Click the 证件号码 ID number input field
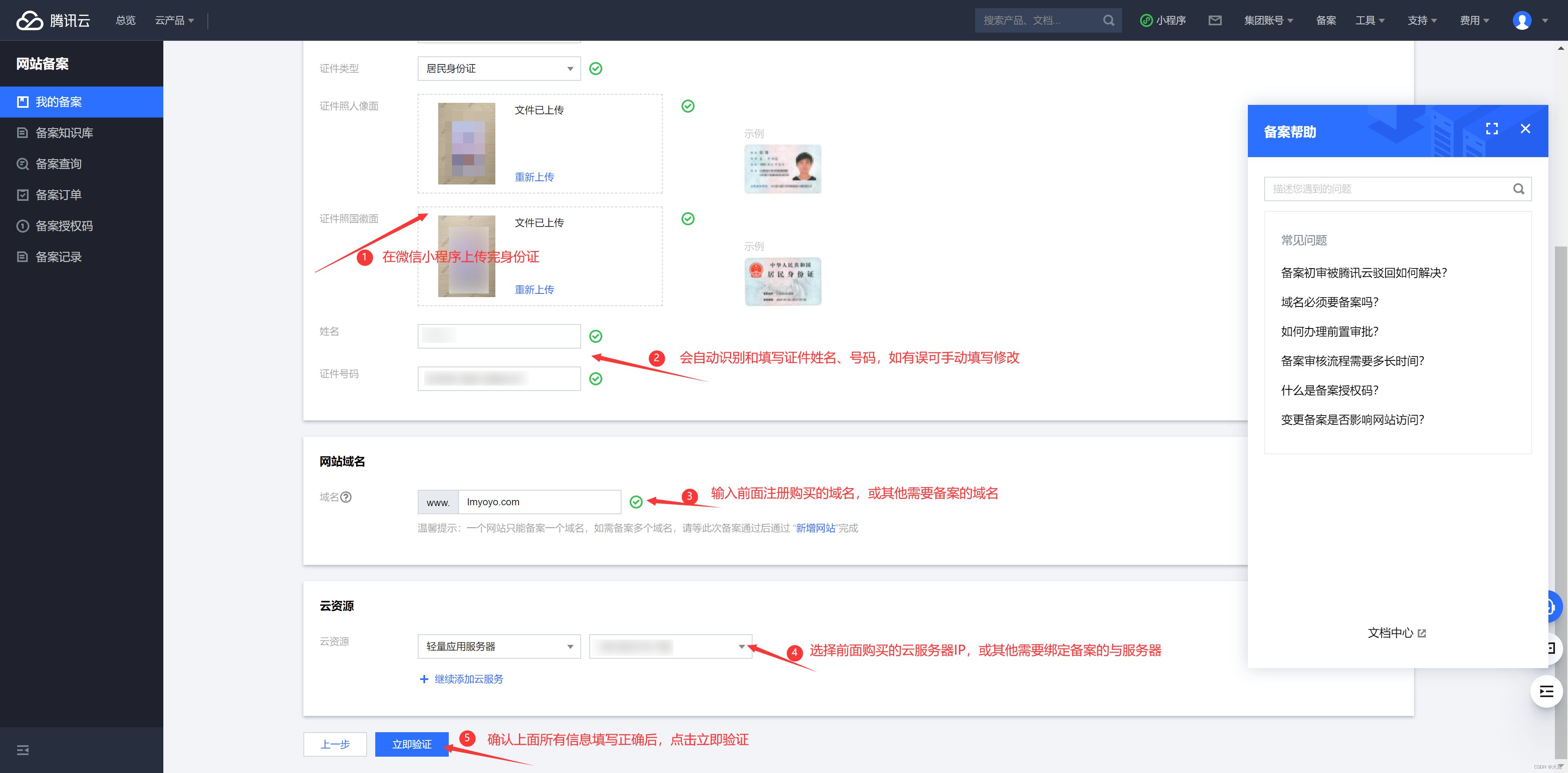1568x773 pixels. point(499,378)
